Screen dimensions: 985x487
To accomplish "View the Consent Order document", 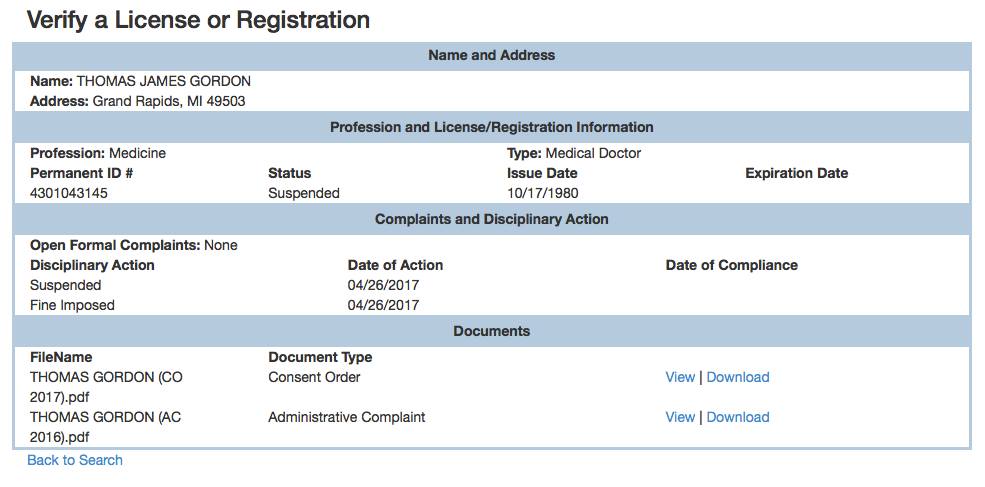I will [680, 377].
